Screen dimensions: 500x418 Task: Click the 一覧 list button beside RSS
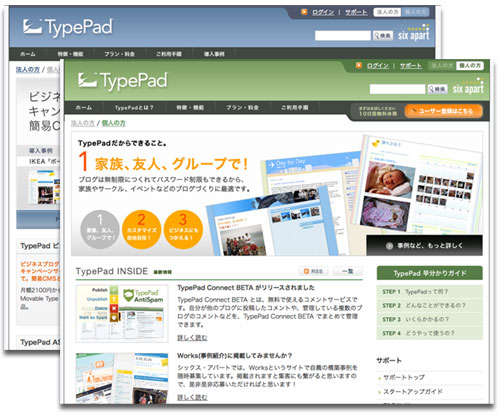[x=348, y=271]
